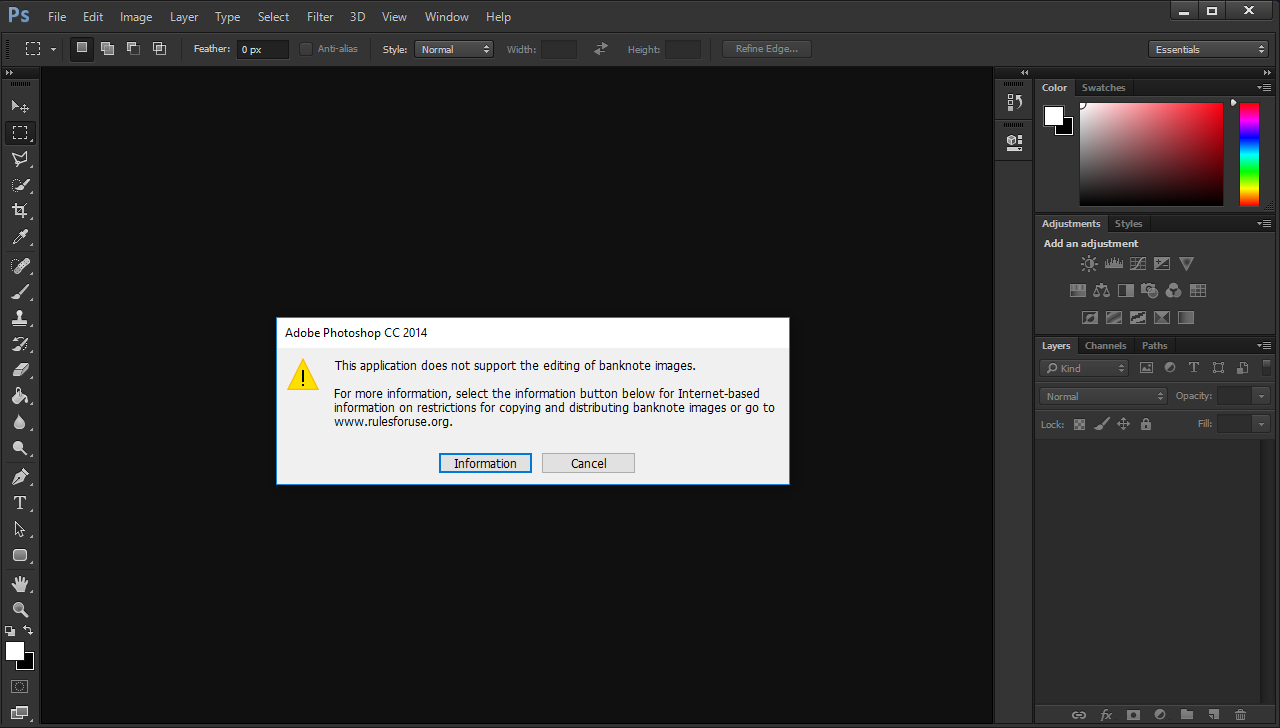Select the Paint Bucket tool
Image resolution: width=1280 pixels, height=728 pixels.
pyautogui.click(x=20, y=396)
